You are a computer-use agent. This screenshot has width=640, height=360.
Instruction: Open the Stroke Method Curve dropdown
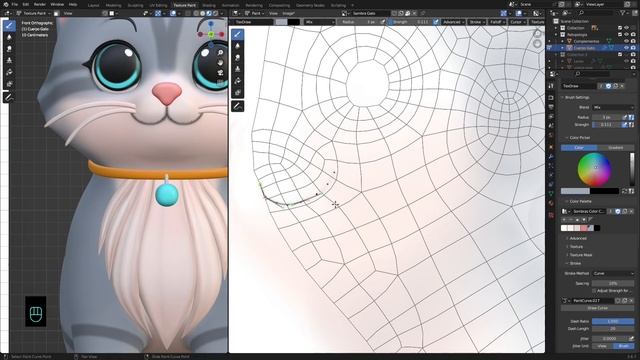613,273
